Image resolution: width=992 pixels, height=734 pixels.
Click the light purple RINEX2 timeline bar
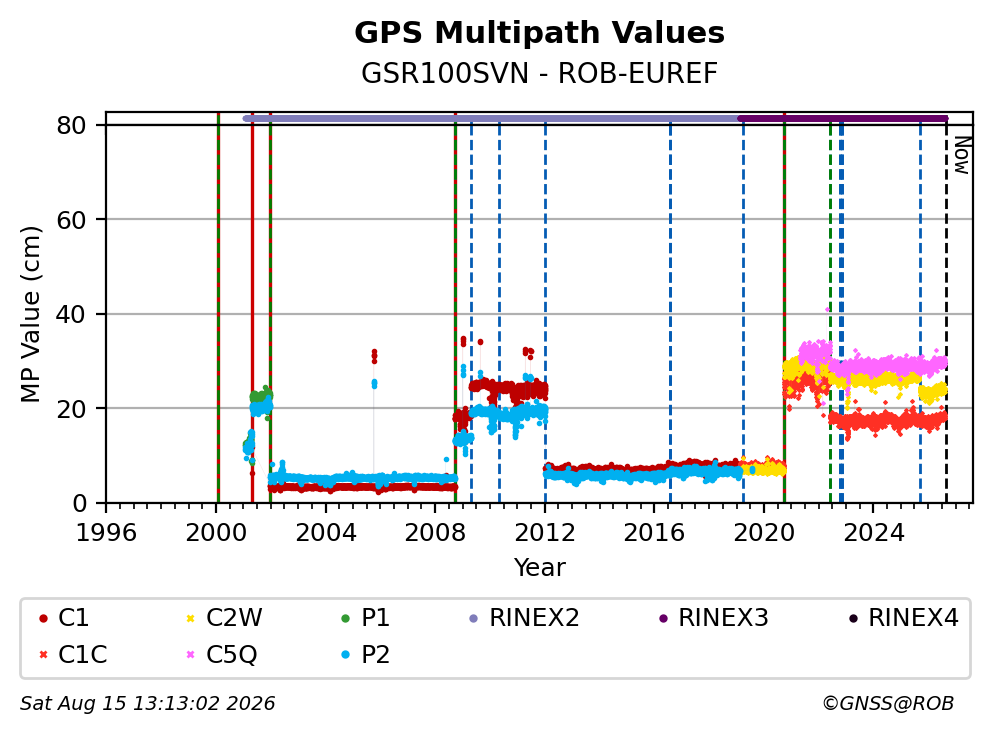pos(491,118)
